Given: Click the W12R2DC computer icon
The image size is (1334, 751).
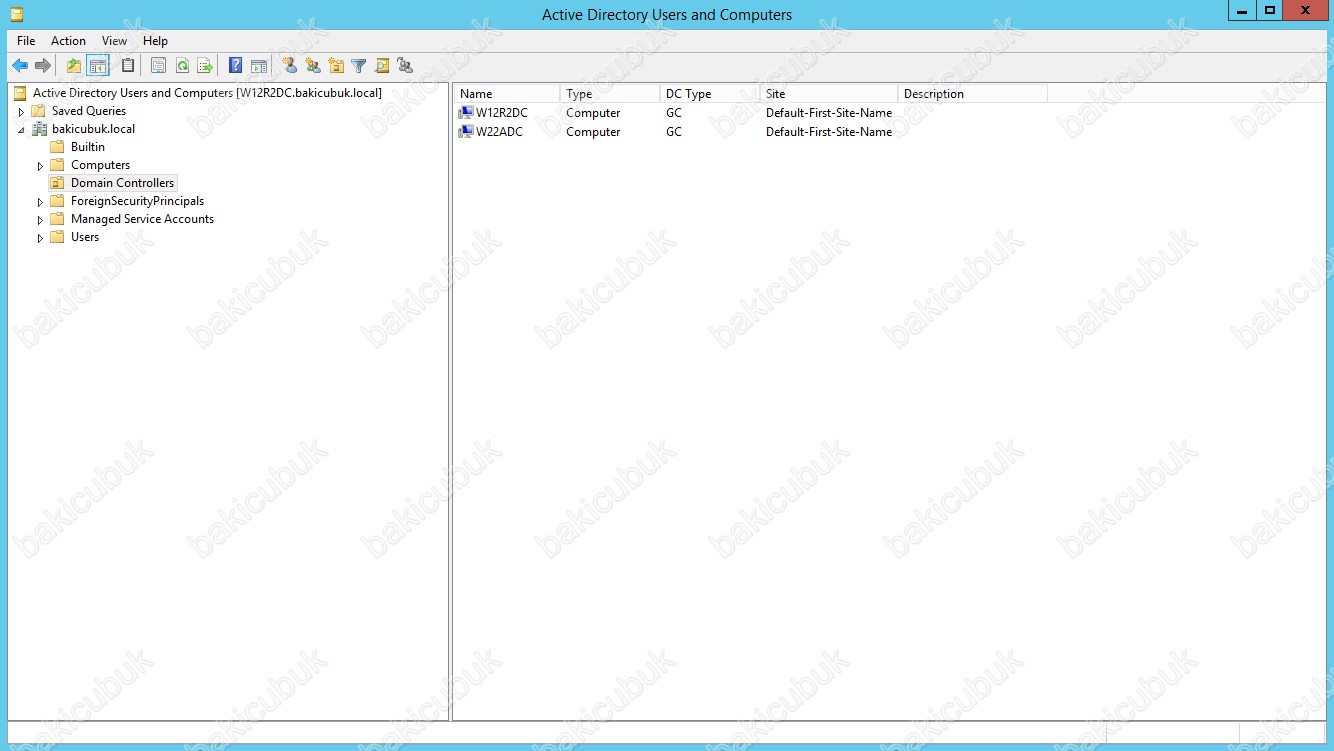Looking at the screenshot, I should [x=466, y=113].
